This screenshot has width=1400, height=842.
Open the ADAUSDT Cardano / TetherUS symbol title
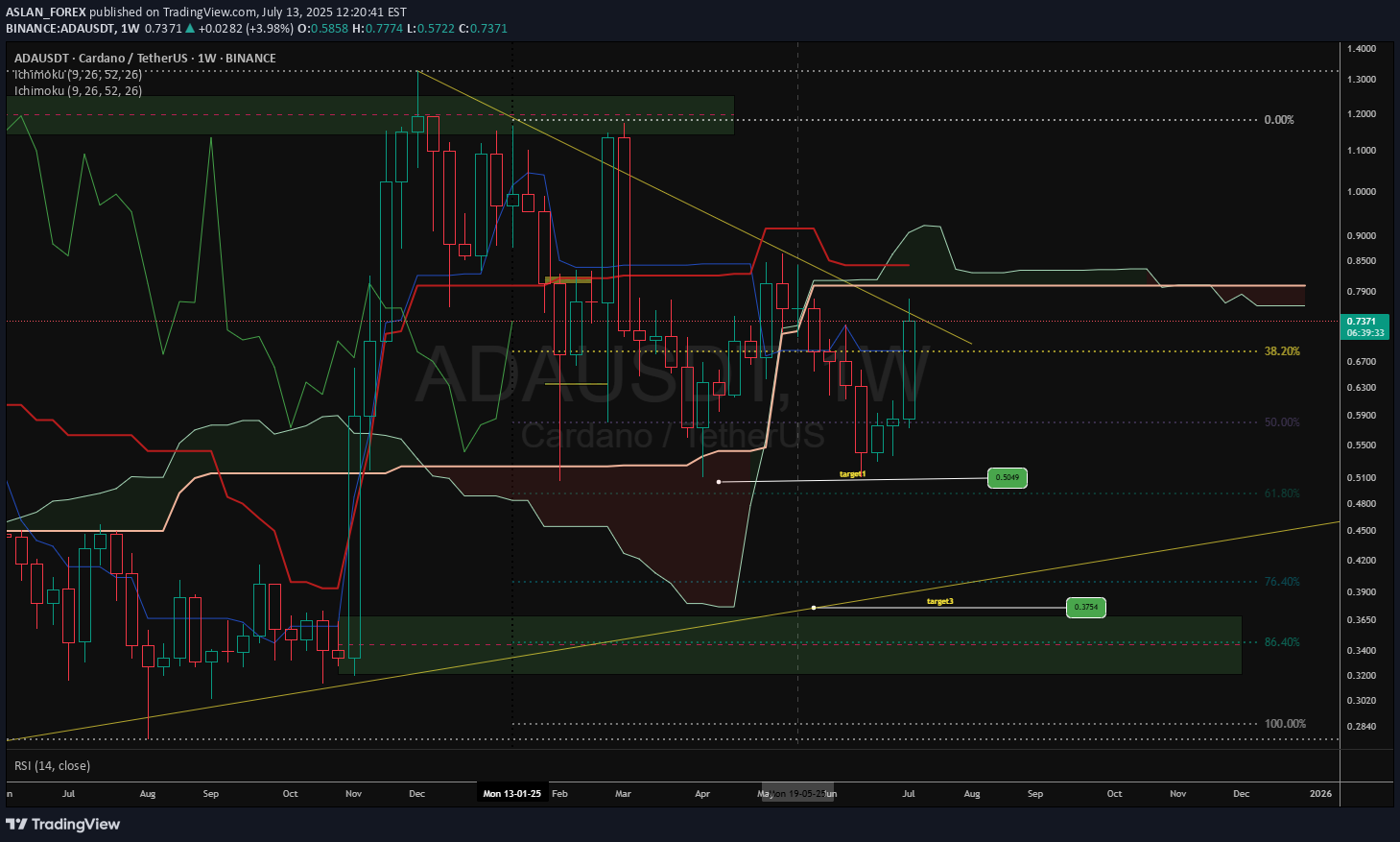pos(145,58)
